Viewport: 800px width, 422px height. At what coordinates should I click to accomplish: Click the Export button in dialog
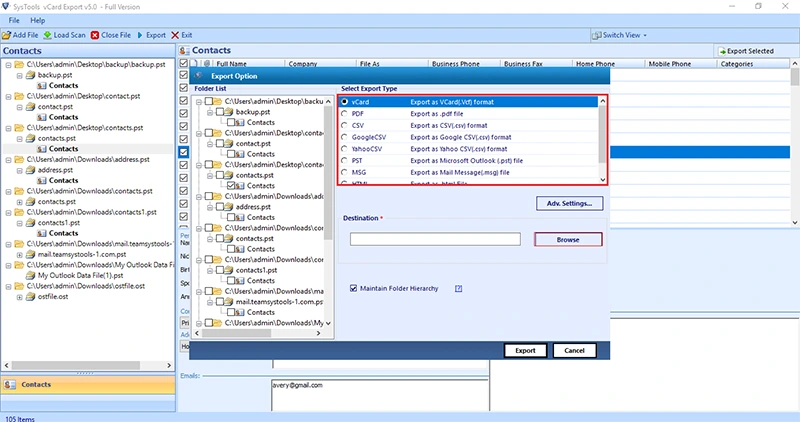[x=525, y=351]
